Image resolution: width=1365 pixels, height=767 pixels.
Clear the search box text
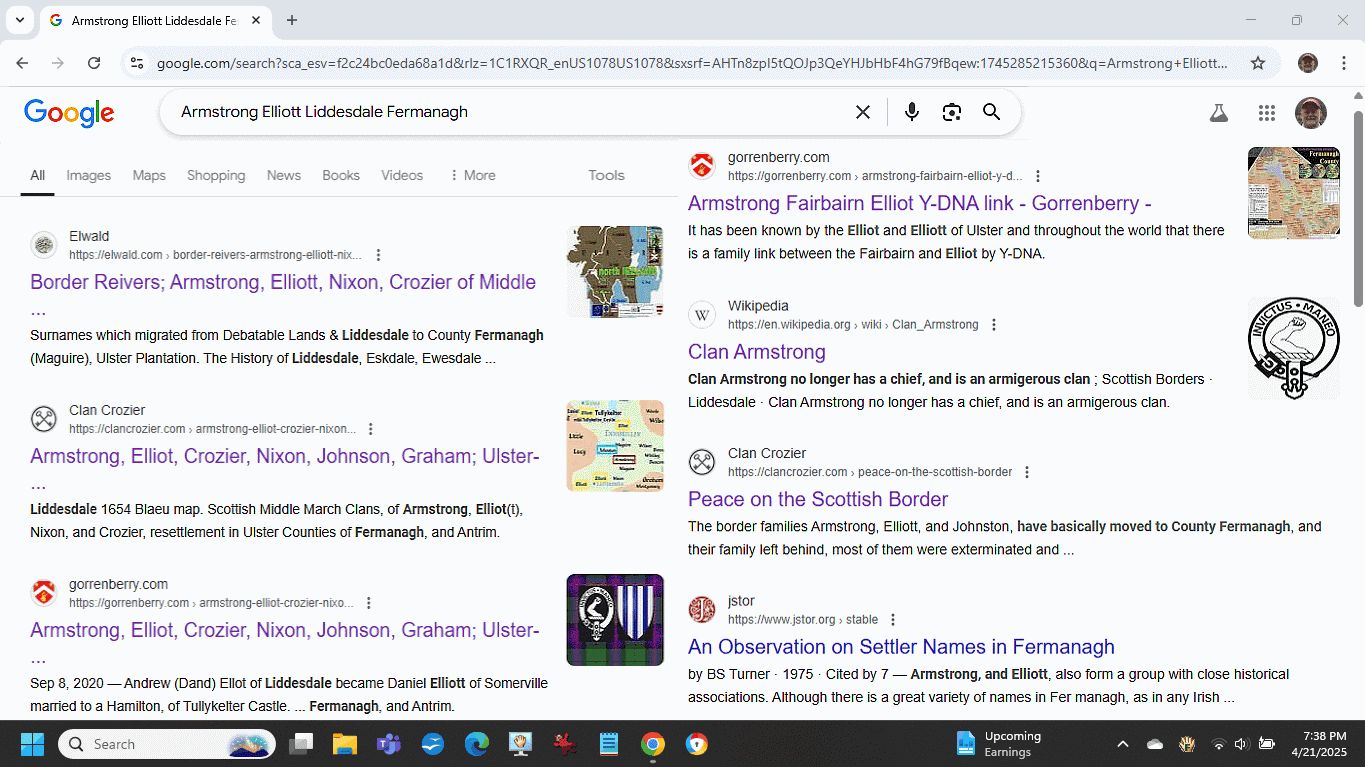pos(863,112)
